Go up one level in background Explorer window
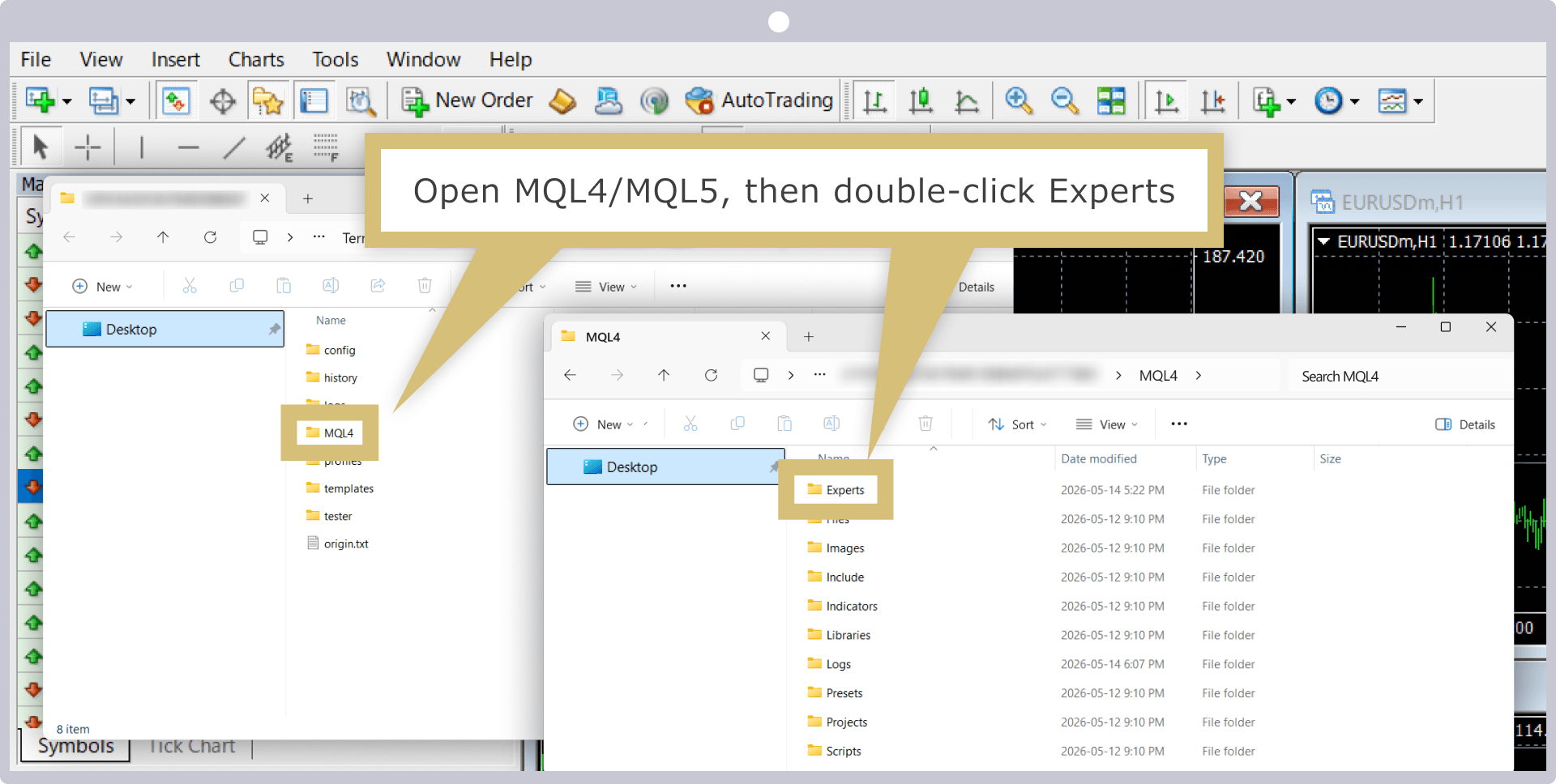Screen dimensions: 1556x784 (163, 237)
